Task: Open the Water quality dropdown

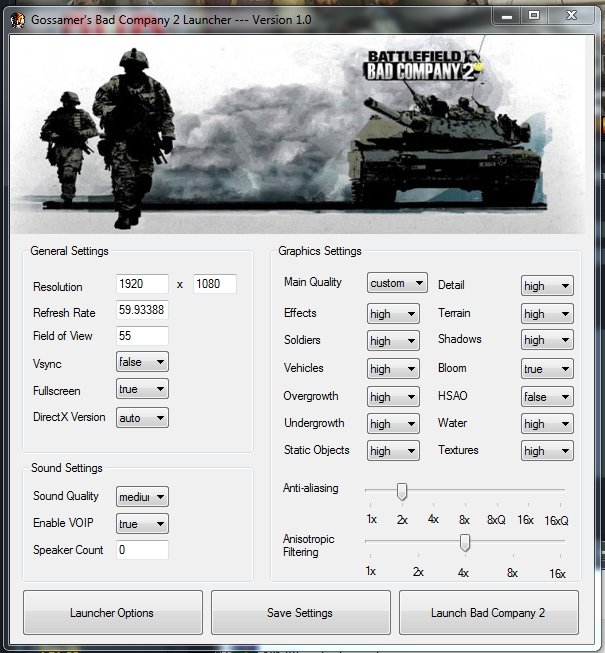Action: pos(547,424)
